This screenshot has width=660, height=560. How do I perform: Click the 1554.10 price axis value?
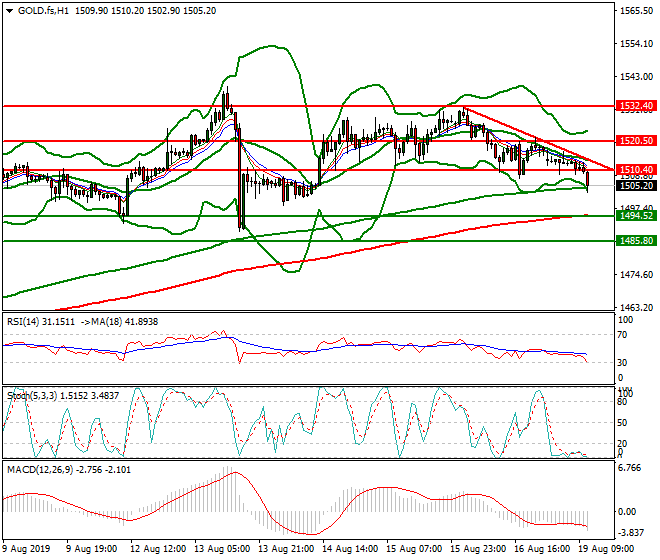point(636,44)
